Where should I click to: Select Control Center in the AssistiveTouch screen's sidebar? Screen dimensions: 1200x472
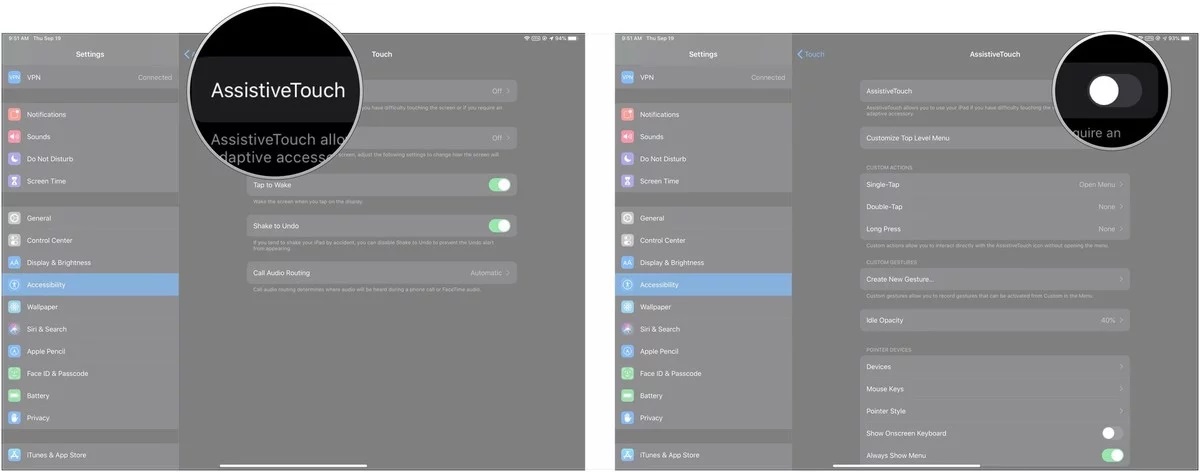(663, 240)
